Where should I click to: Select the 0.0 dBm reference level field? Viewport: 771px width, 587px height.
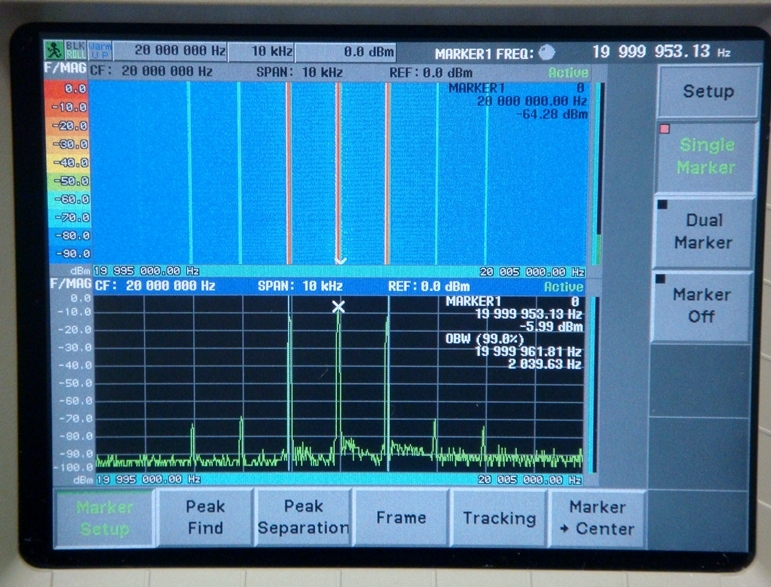click(346, 52)
